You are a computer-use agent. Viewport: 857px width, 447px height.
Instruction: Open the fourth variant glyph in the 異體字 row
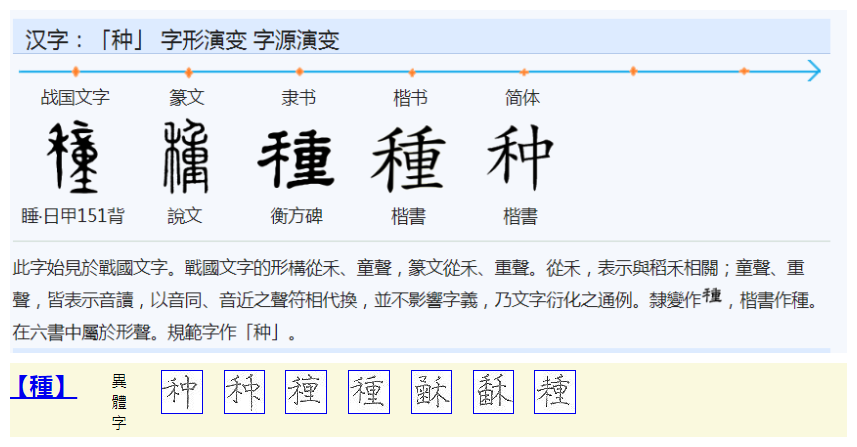pyautogui.click(x=369, y=392)
